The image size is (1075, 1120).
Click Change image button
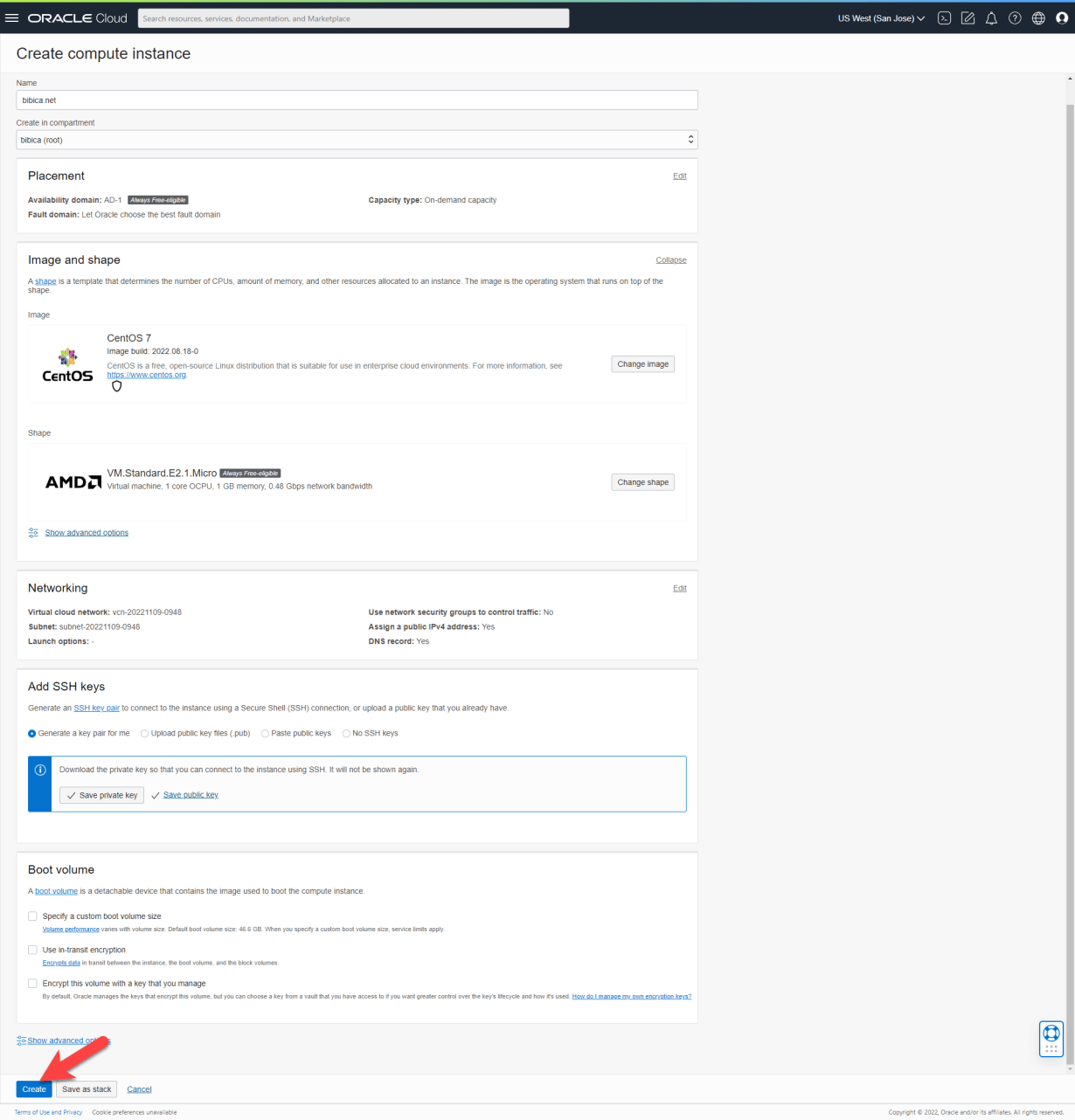tap(643, 364)
